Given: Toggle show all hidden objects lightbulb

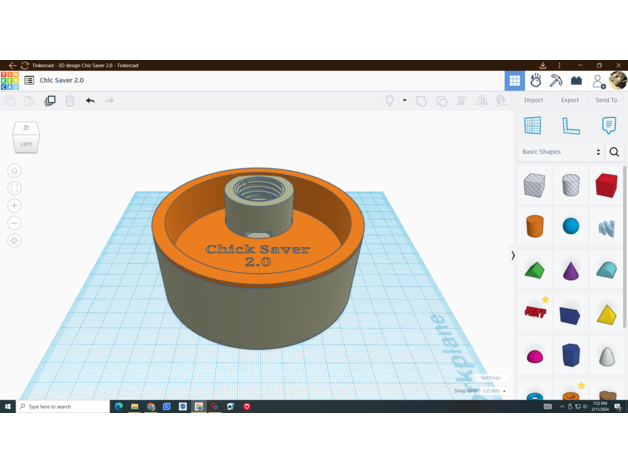Looking at the screenshot, I should click(x=390, y=101).
